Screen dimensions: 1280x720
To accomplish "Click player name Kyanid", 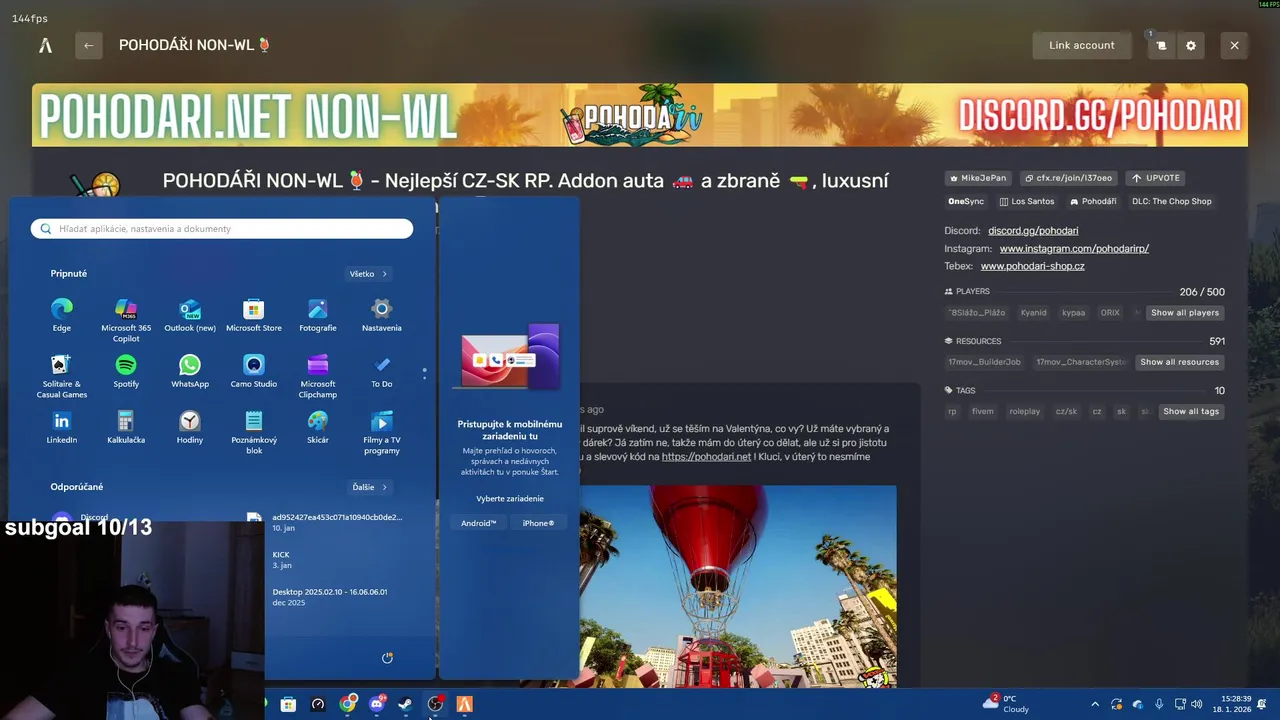I will pyautogui.click(x=1033, y=313).
